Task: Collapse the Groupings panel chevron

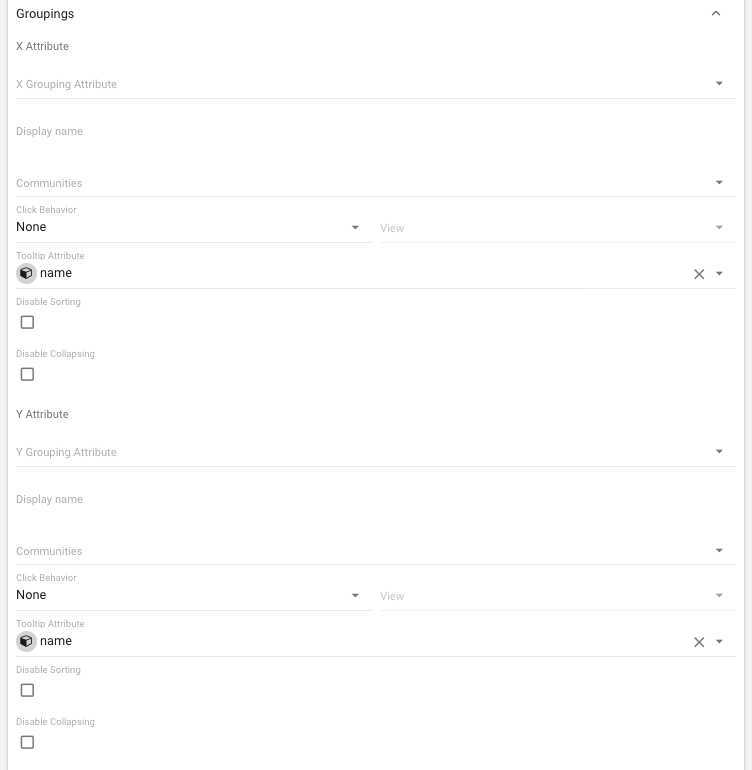Action: (716, 14)
